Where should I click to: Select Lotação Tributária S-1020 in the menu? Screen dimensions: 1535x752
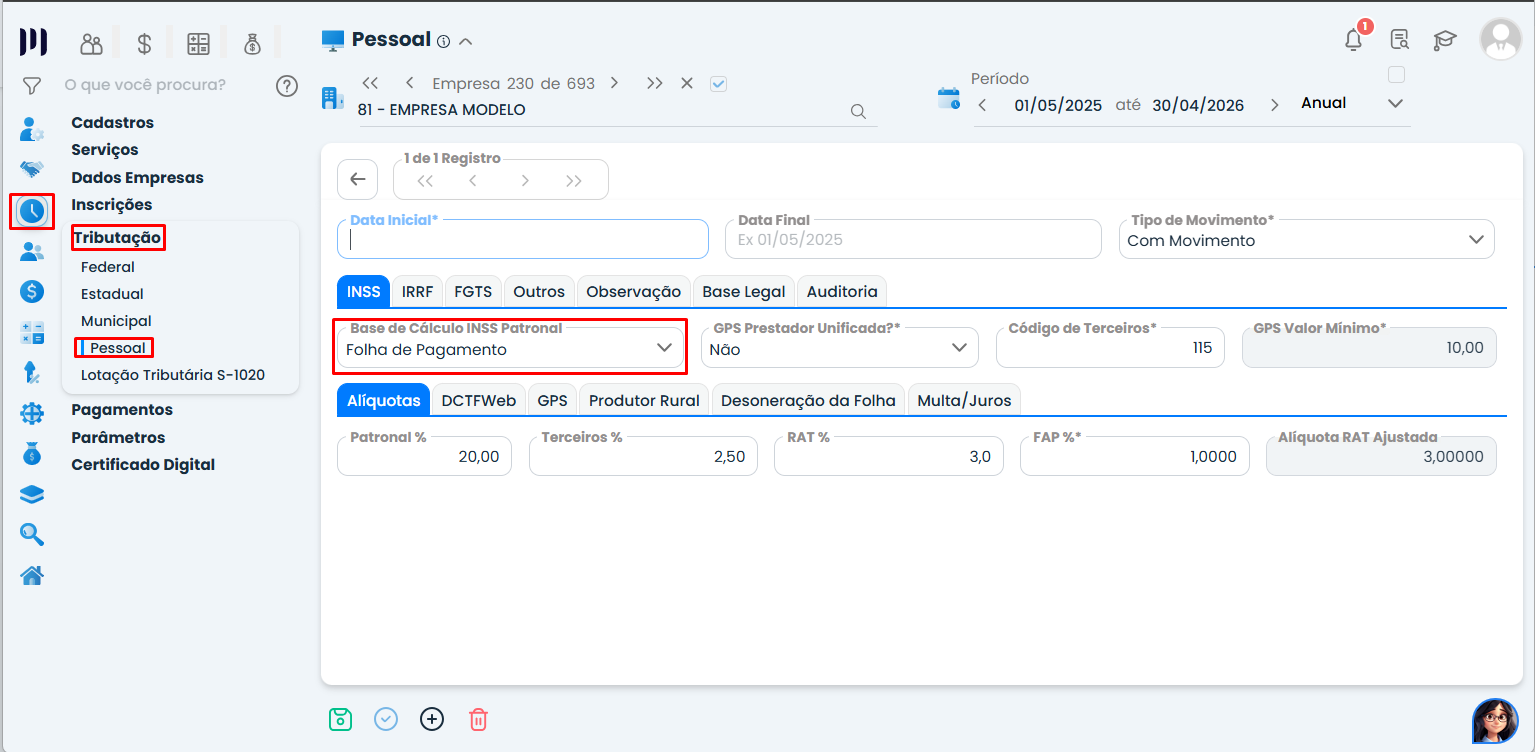[173, 375]
